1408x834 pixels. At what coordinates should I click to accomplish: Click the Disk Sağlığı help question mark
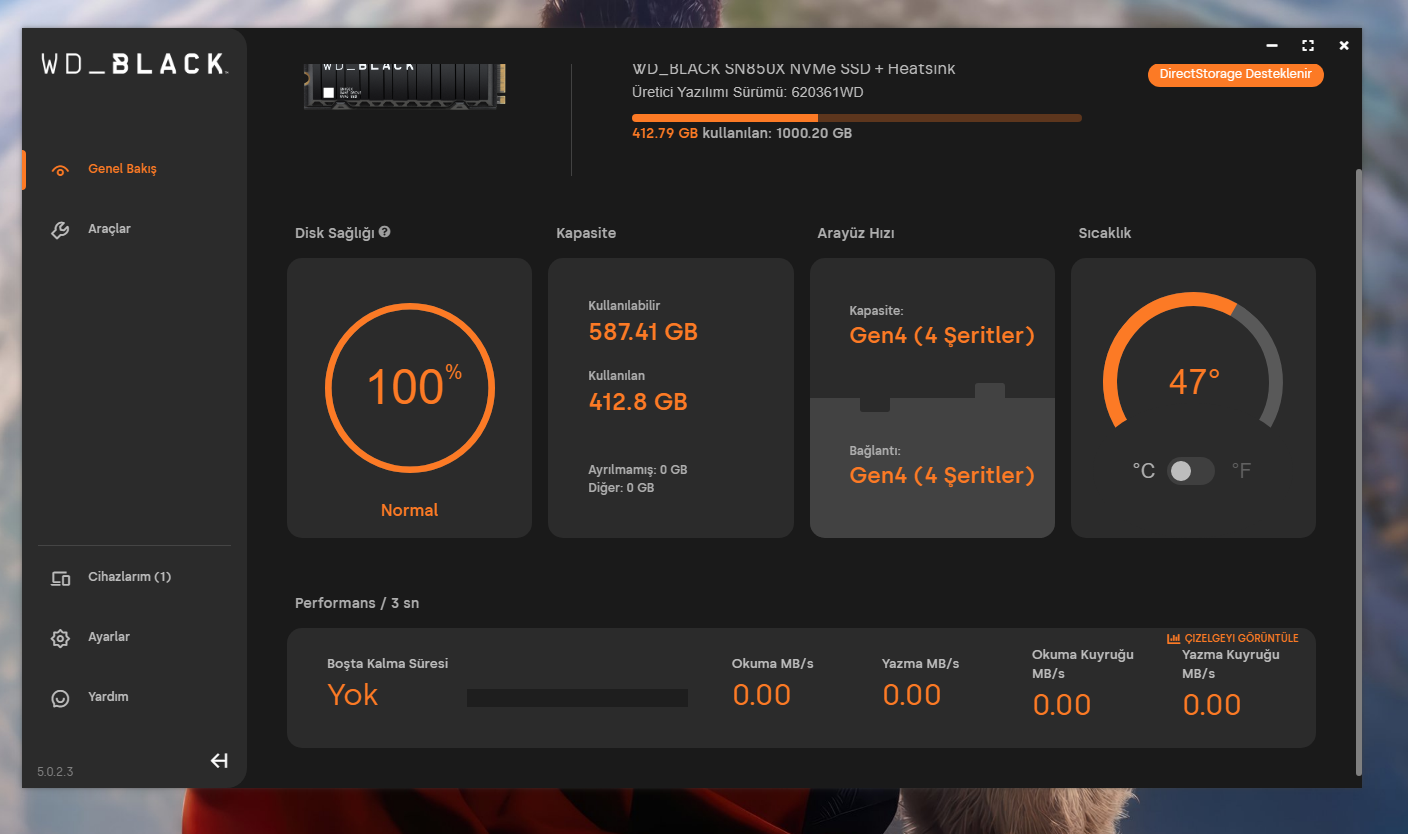(385, 232)
